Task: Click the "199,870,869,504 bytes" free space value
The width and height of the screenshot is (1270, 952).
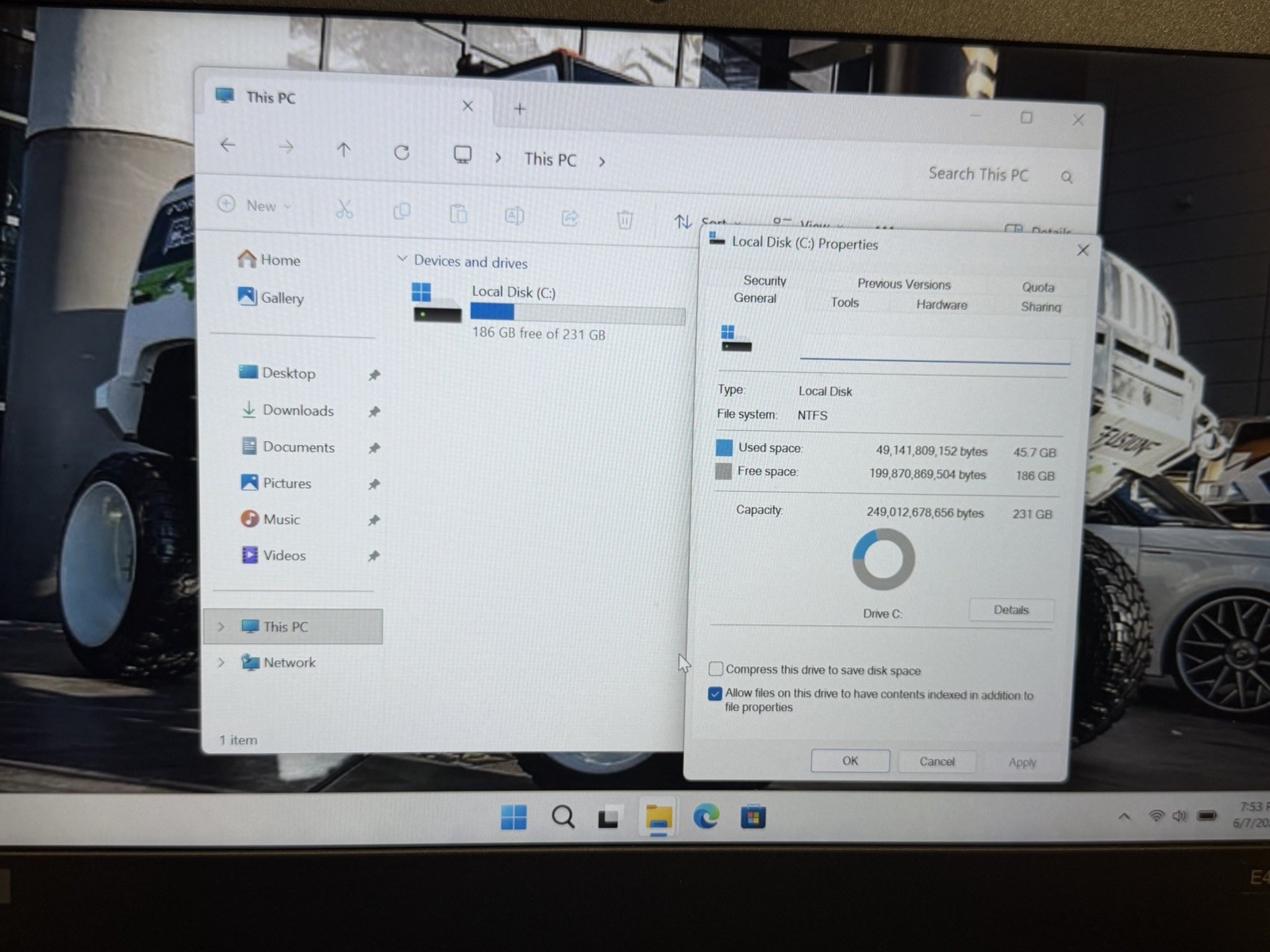Action: coord(927,474)
